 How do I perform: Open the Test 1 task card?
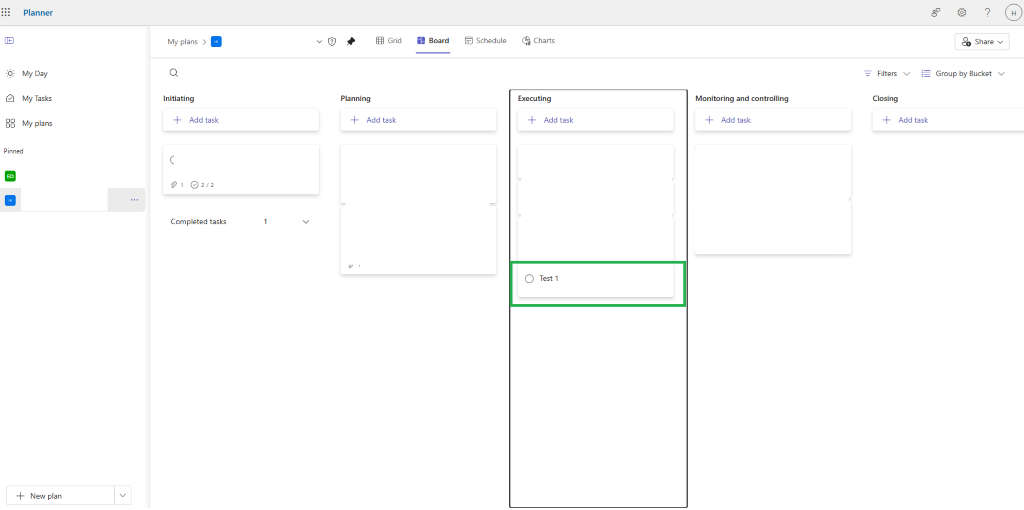click(x=596, y=280)
